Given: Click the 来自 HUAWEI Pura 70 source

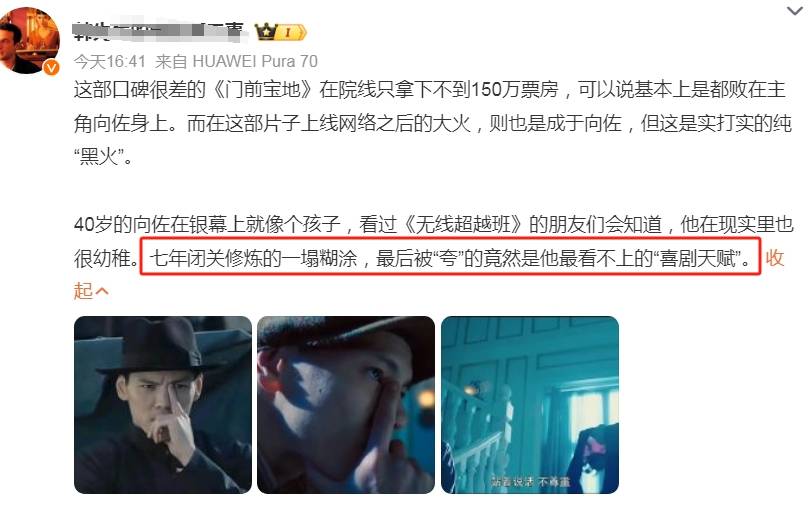Looking at the screenshot, I should click(x=236, y=62).
